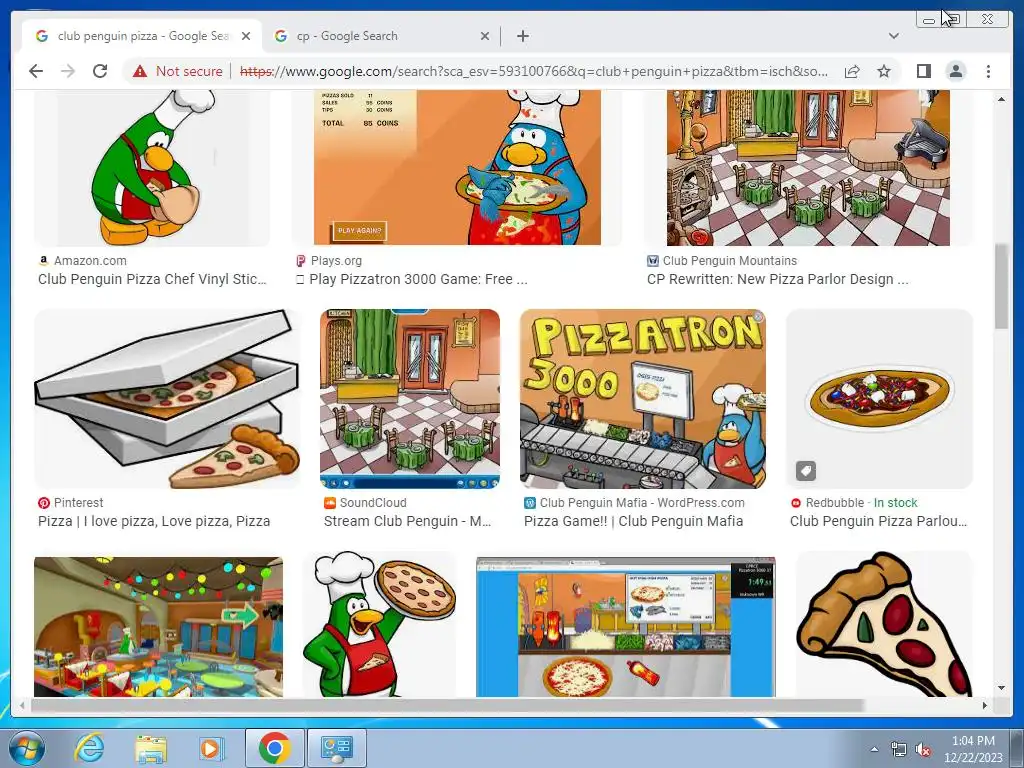
Task: Open Windows Media Player from taskbar
Action: coord(210,748)
